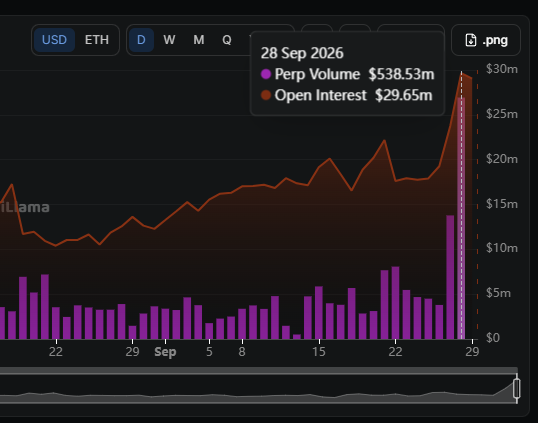Download chart as .png
538x423 pixels.
tap(486, 40)
